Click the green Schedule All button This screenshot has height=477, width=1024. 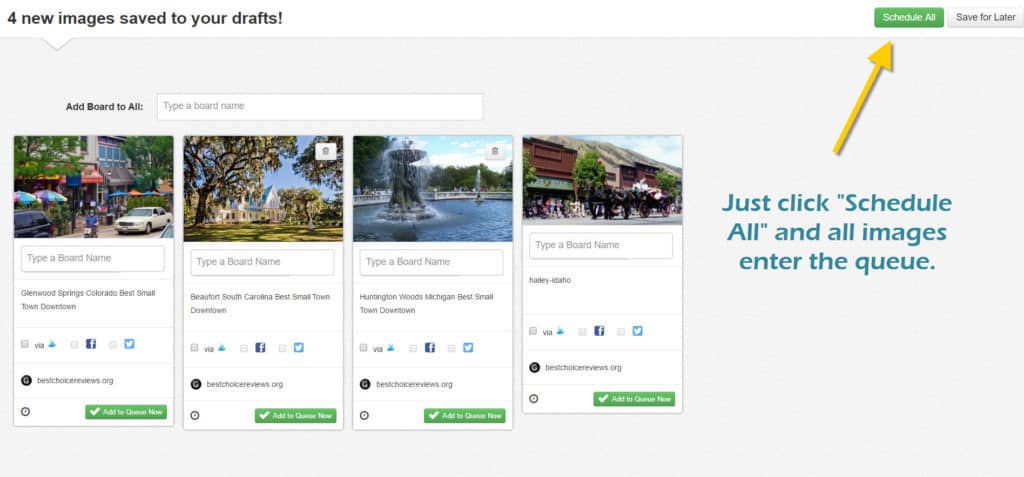[908, 18]
